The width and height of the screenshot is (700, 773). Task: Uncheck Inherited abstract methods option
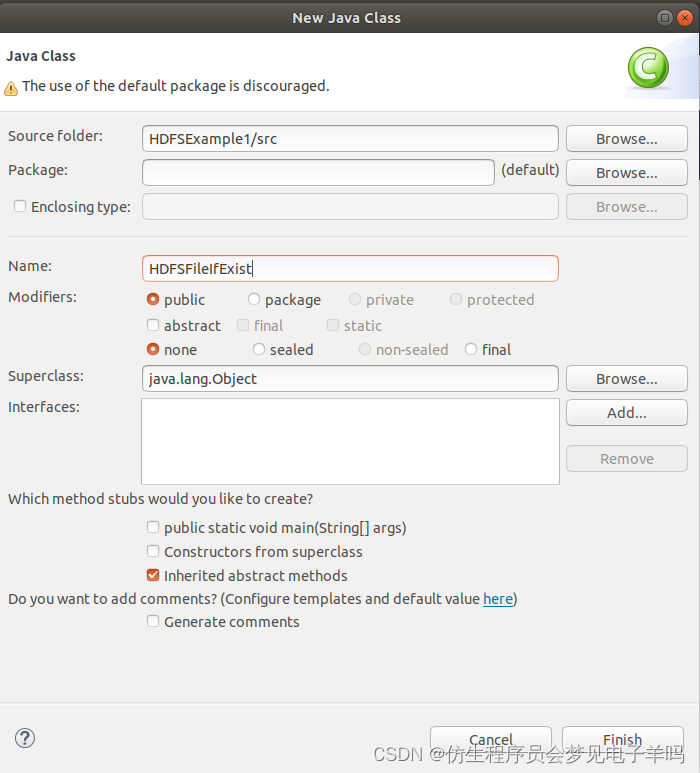(153, 575)
